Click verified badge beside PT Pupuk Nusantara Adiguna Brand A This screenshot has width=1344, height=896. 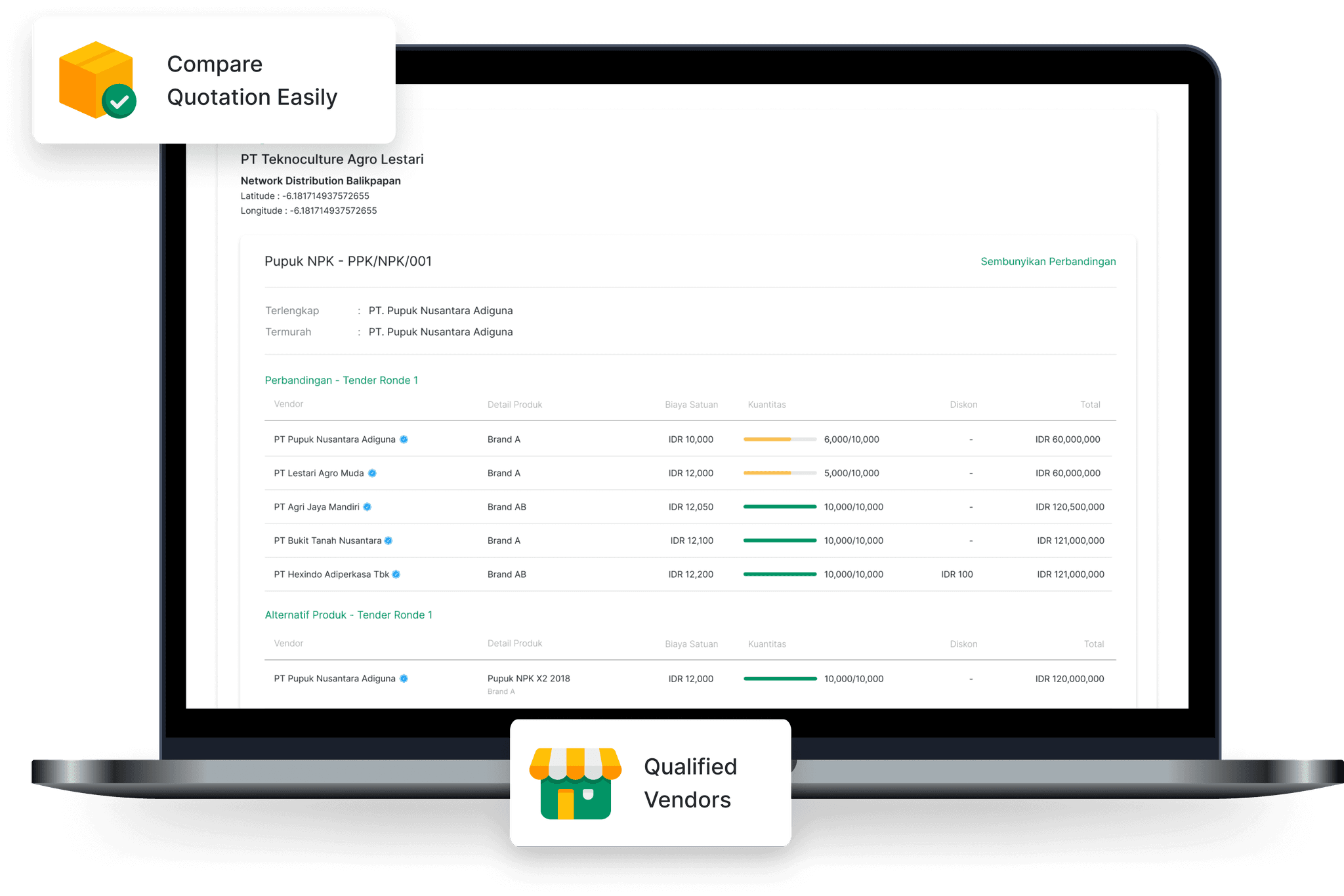pos(404,439)
